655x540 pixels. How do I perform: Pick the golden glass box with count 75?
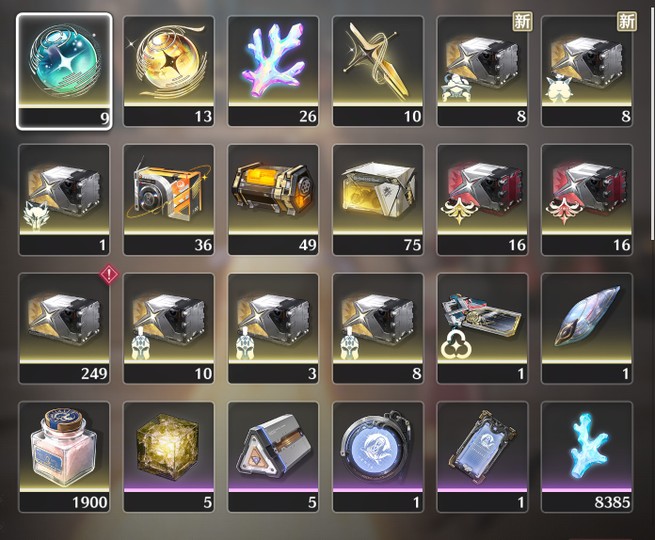coord(378,200)
